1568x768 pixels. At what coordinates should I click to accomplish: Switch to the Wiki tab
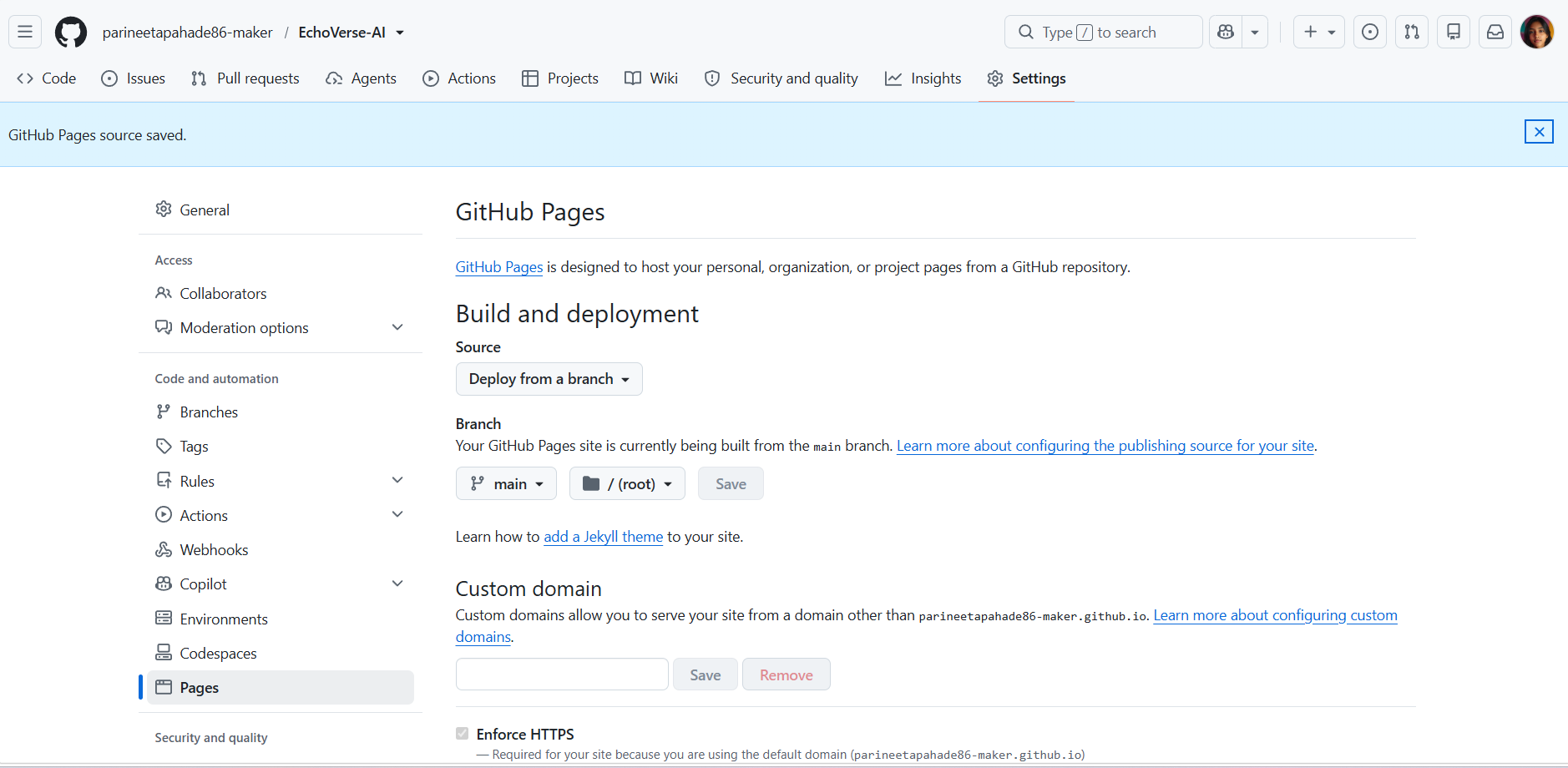651,78
